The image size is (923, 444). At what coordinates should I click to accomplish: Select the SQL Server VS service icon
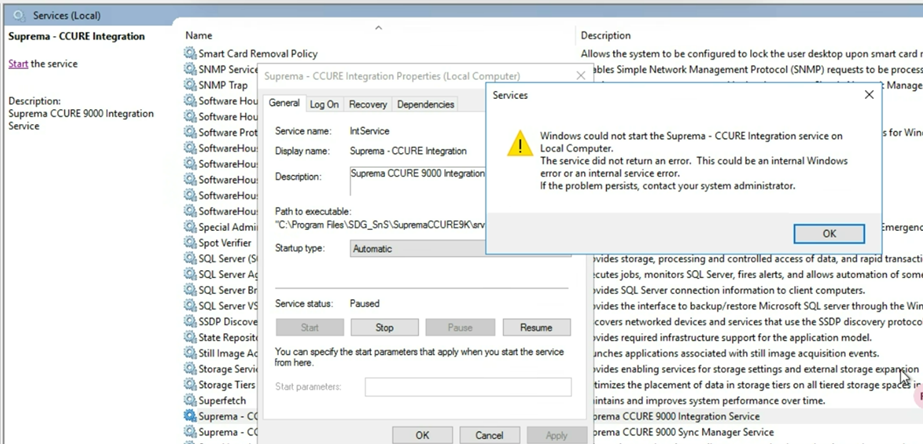click(190, 306)
